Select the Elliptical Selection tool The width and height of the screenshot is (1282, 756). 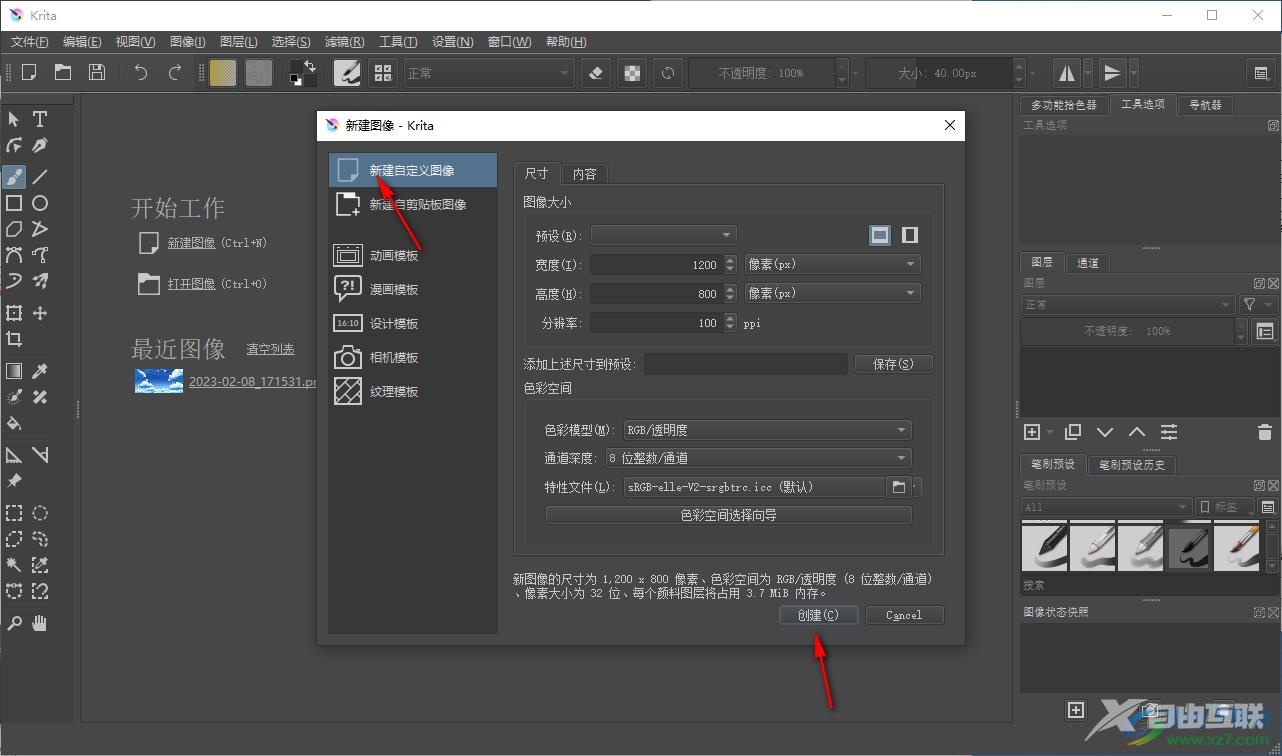tap(40, 513)
